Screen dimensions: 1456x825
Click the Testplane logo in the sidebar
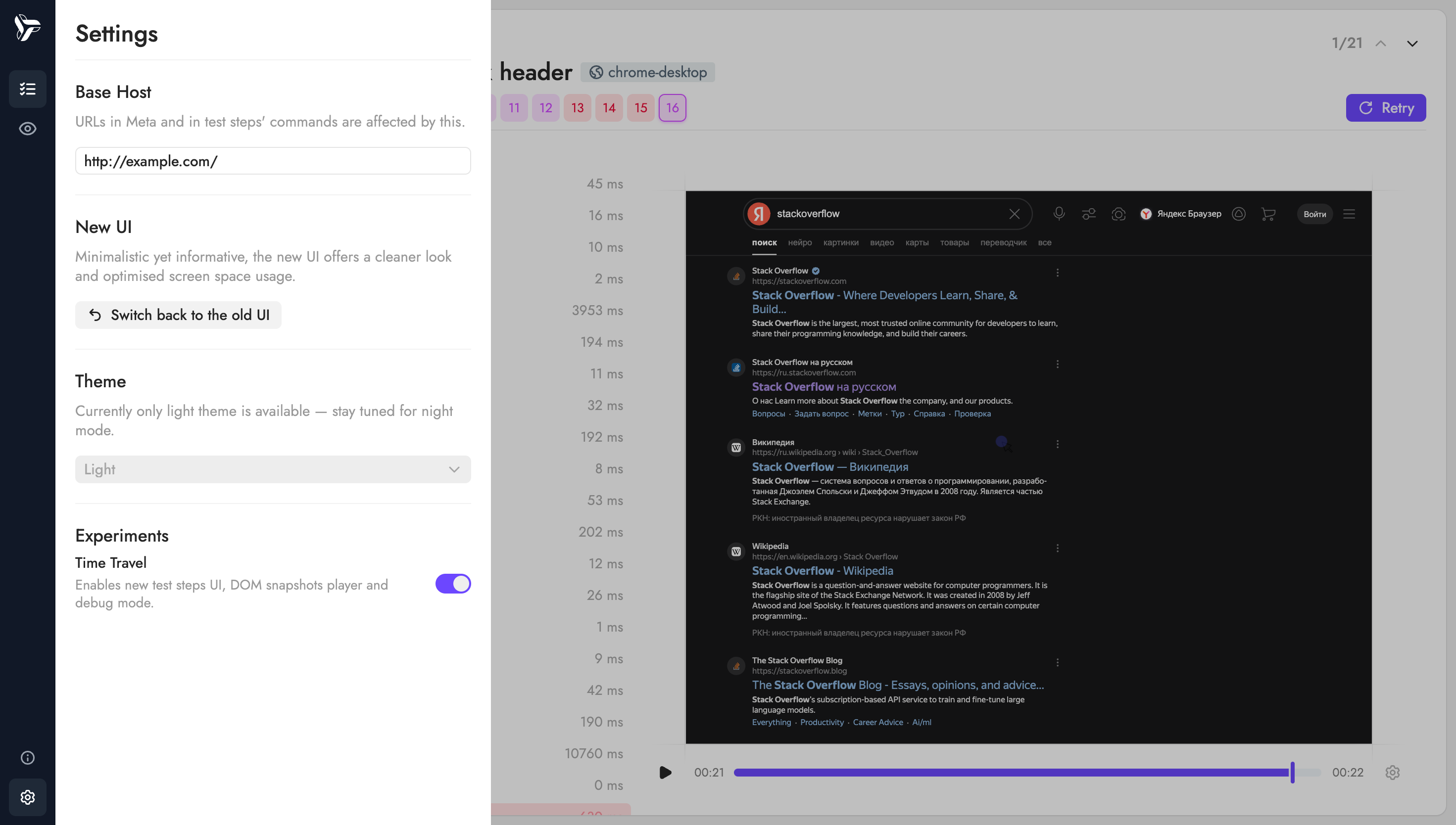(x=27, y=27)
